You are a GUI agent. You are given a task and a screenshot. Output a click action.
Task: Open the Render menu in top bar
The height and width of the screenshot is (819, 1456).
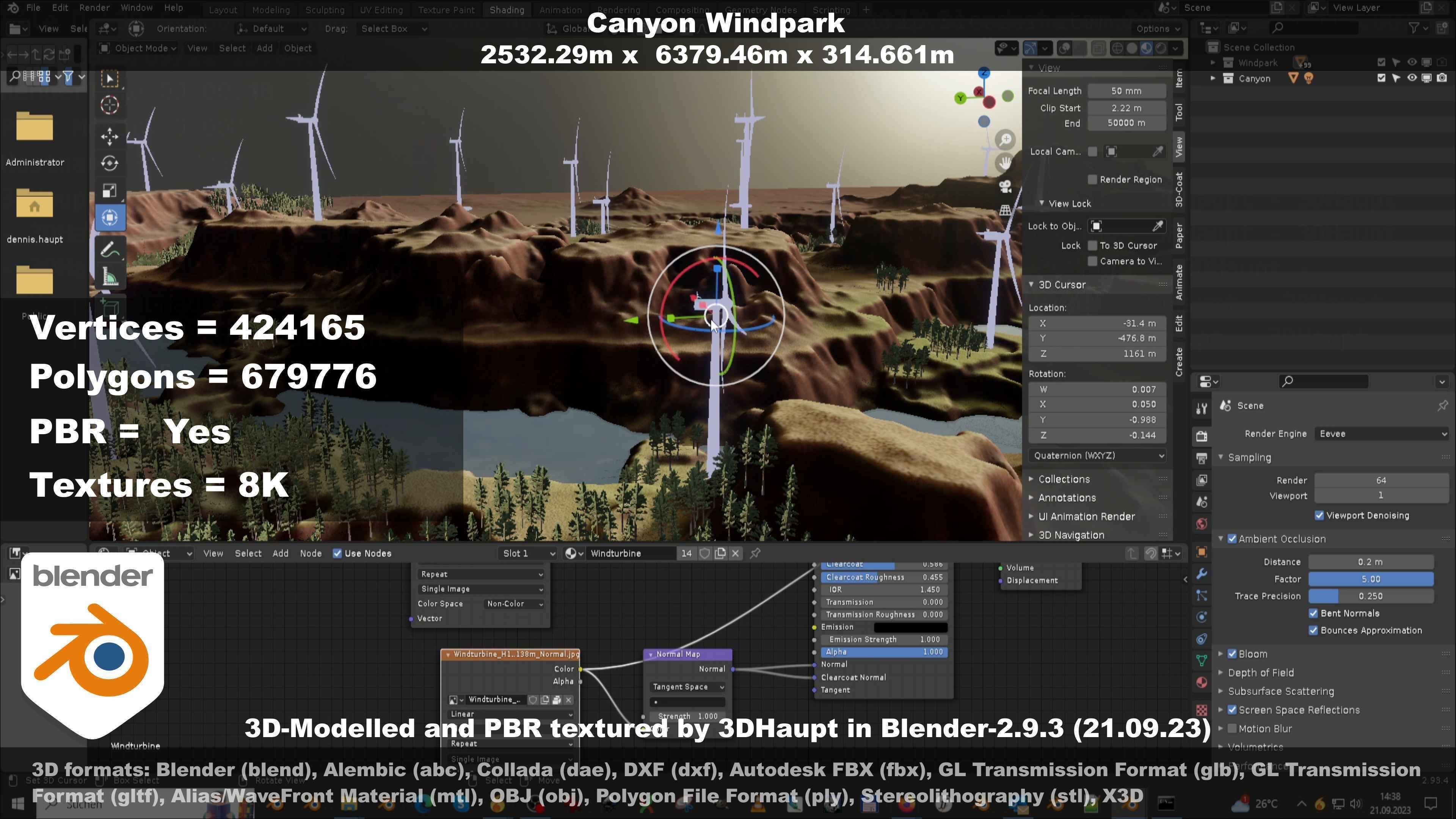pyautogui.click(x=94, y=8)
